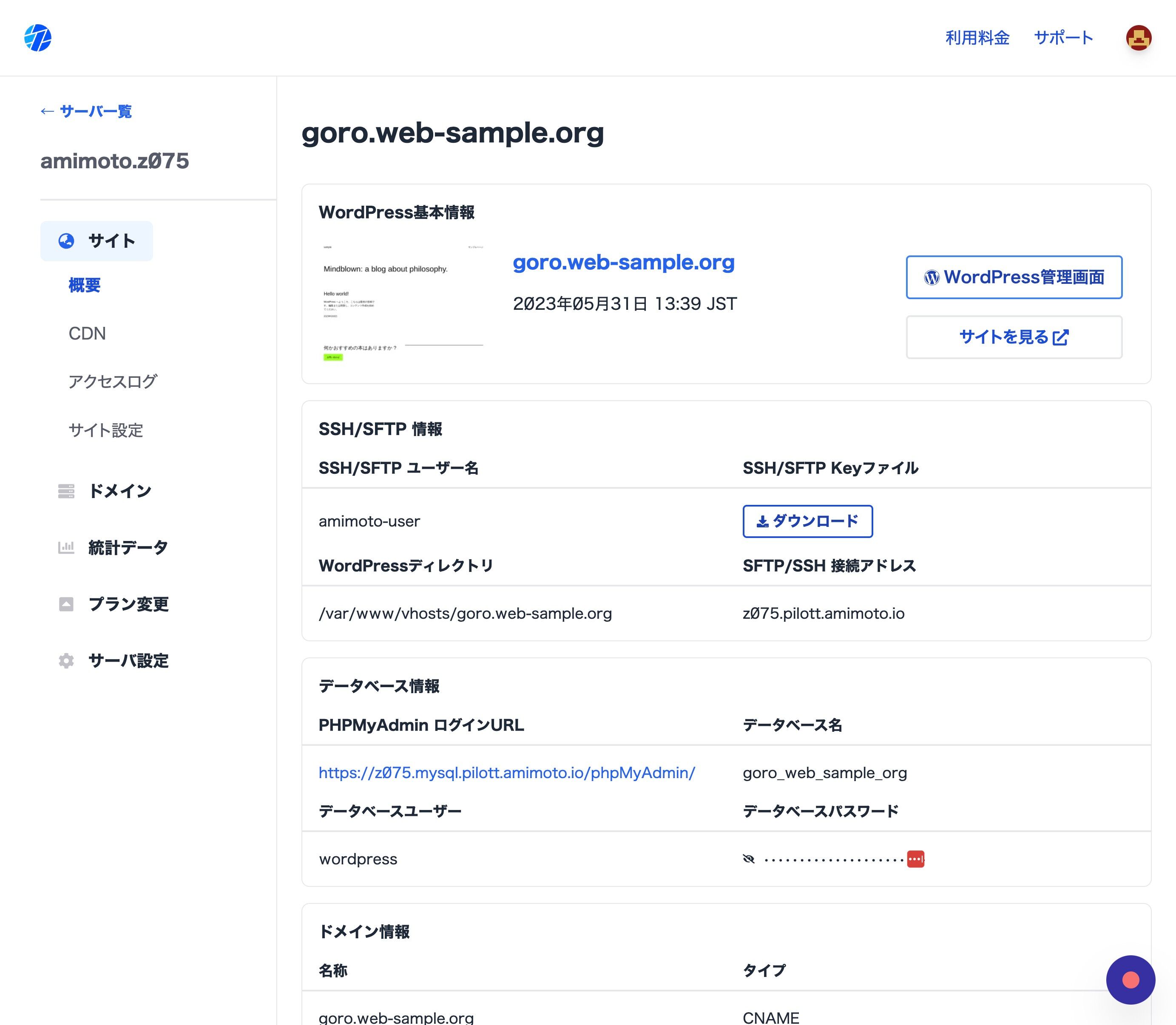Image resolution: width=1176 pixels, height=1025 pixels.
Task: Click the gear icon beside サーバ設定
Action: tap(66, 661)
